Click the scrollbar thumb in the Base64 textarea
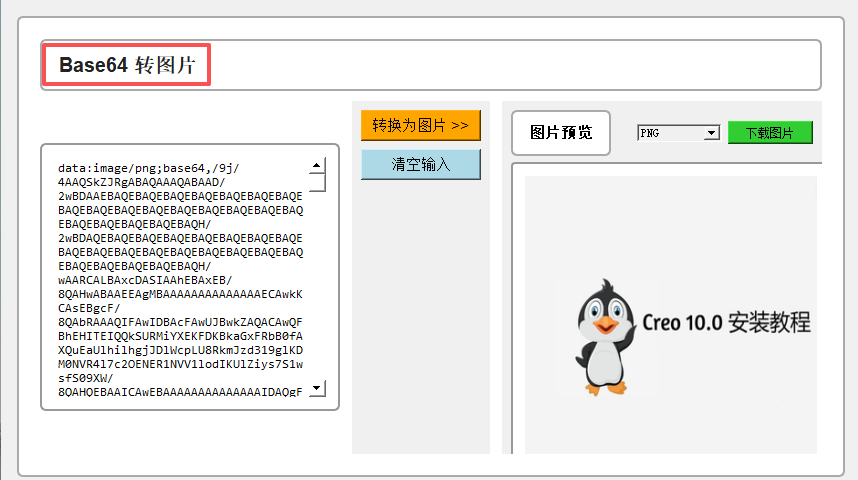The height and width of the screenshot is (480, 858). pos(317,183)
